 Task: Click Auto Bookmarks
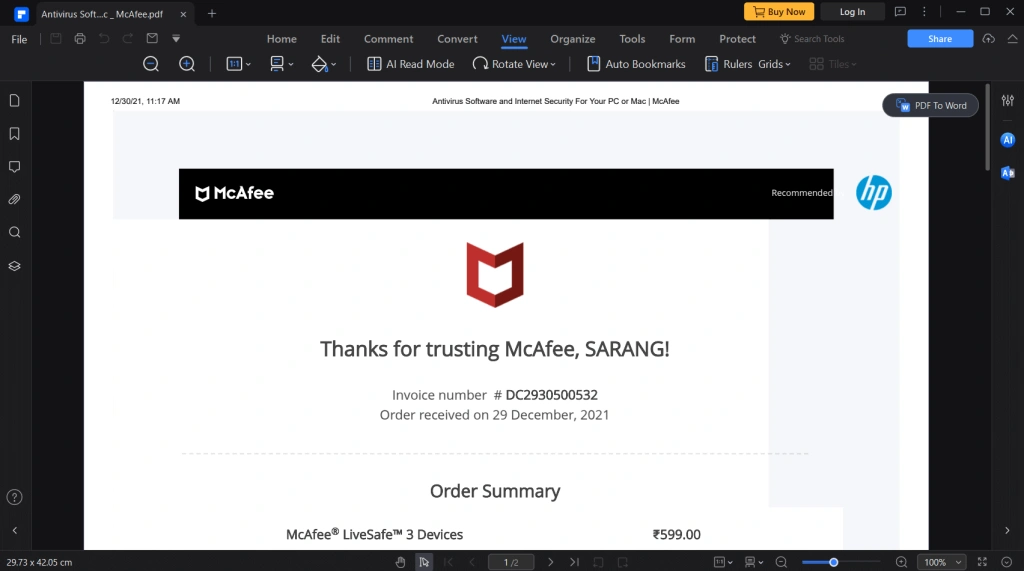click(x=636, y=63)
